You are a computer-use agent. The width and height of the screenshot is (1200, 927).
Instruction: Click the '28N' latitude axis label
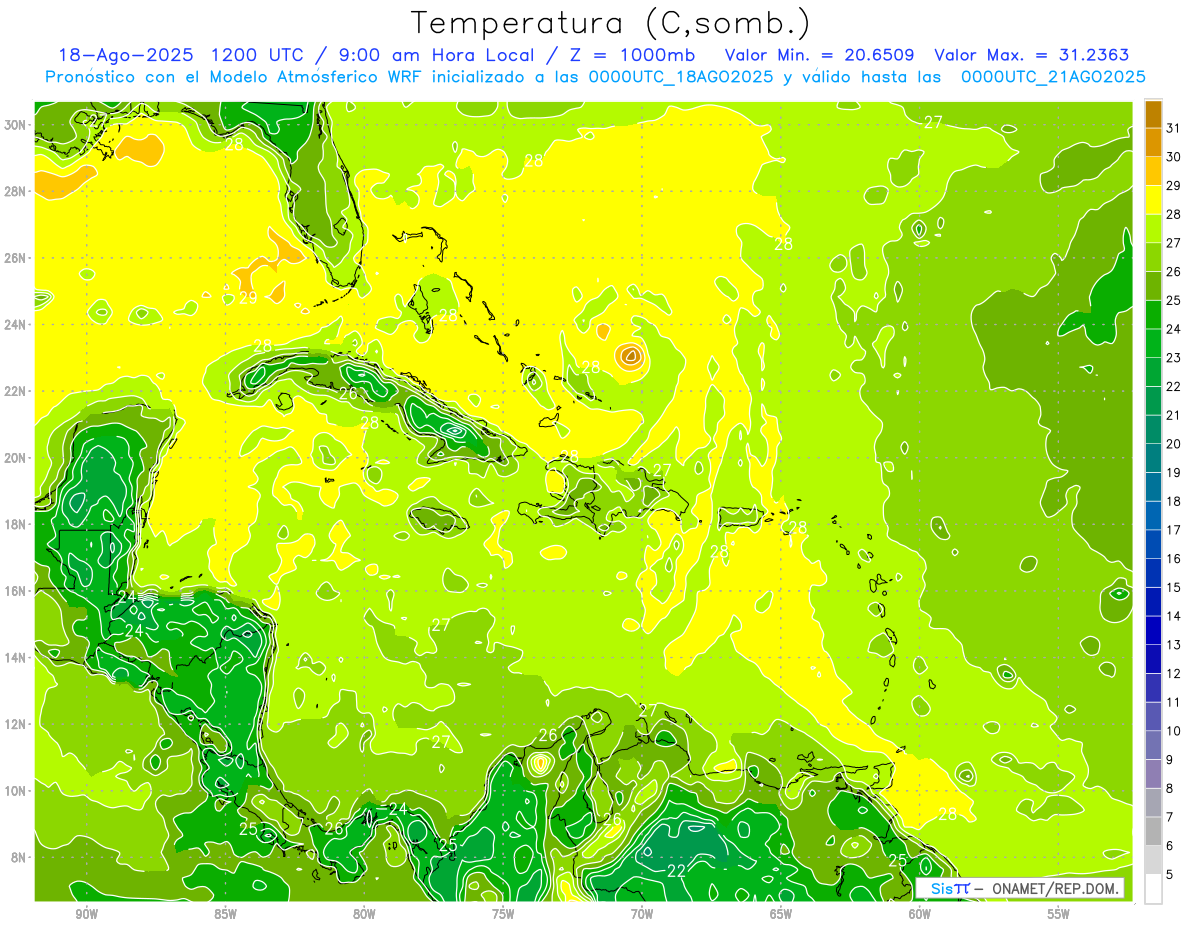point(16,191)
